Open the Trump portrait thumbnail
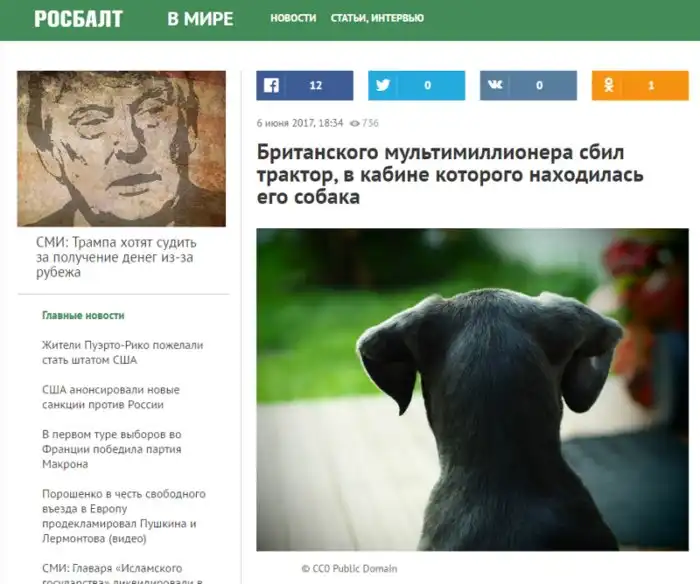 click(x=121, y=149)
